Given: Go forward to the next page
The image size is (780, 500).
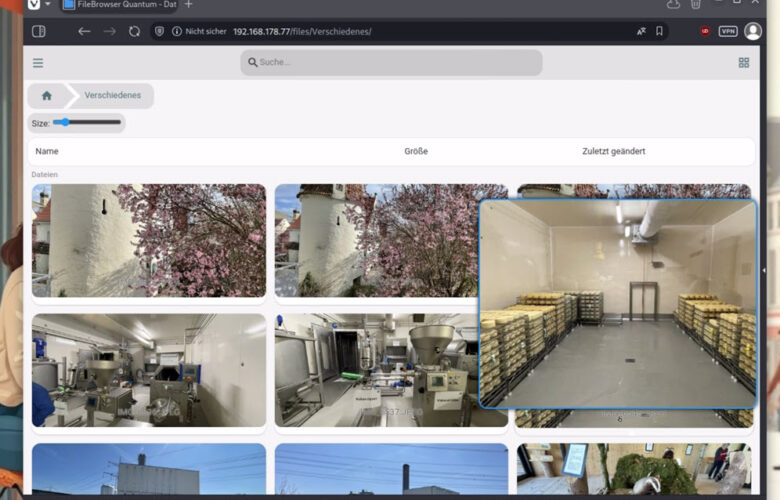Looking at the screenshot, I should (109, 31).
